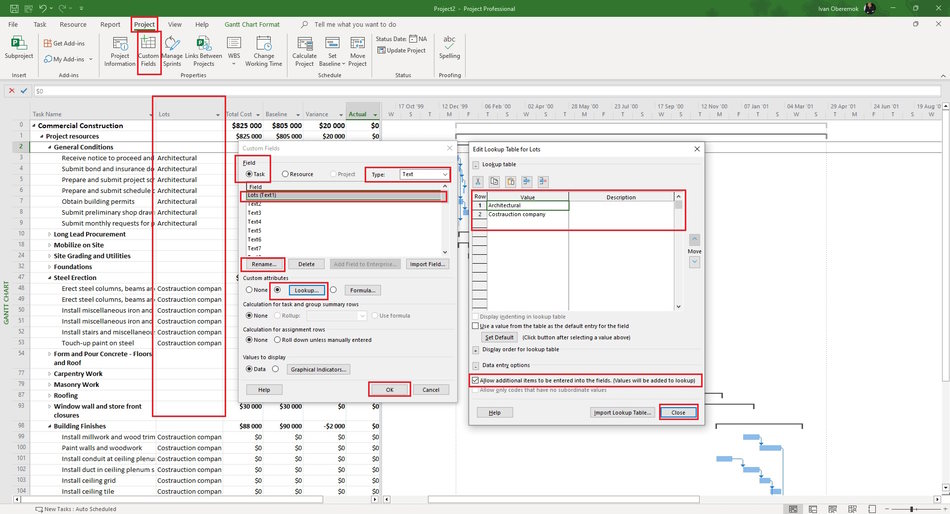
Task: Switch to the View tab
Action: [x=174, y=24]
